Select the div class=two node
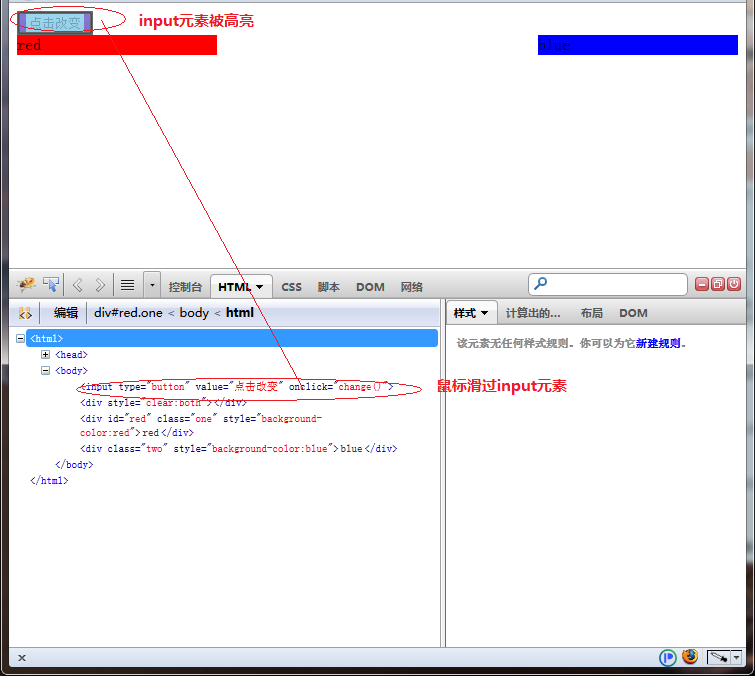Screen dimensions: 755x676 click(238, 449)
